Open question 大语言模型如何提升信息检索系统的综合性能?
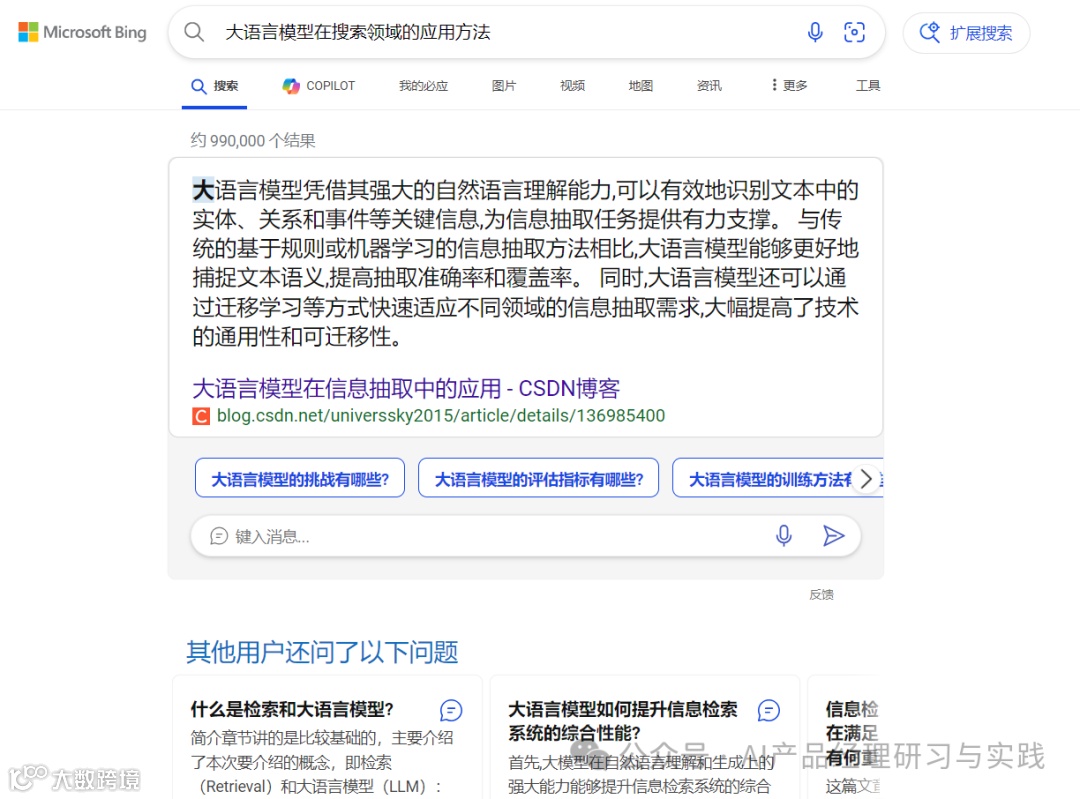 point(623,720)
